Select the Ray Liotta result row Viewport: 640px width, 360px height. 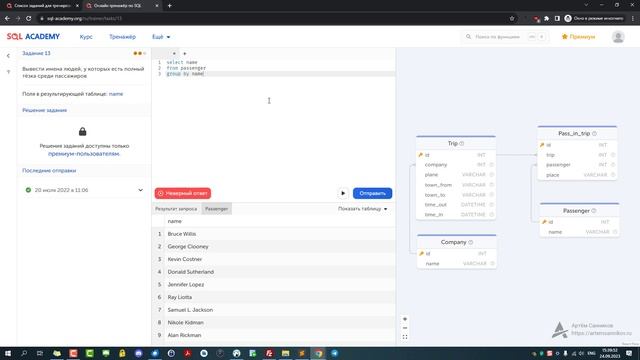pos(273,297)
